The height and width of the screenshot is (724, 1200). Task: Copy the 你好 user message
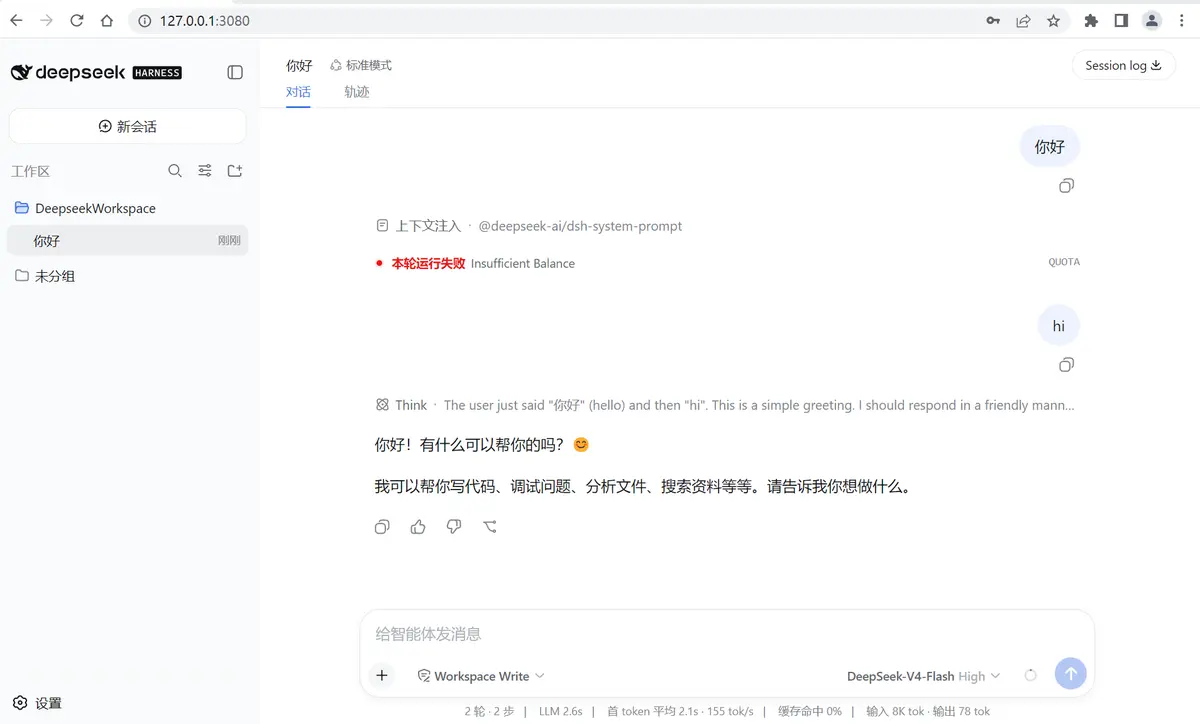[x=1067, y=186]
